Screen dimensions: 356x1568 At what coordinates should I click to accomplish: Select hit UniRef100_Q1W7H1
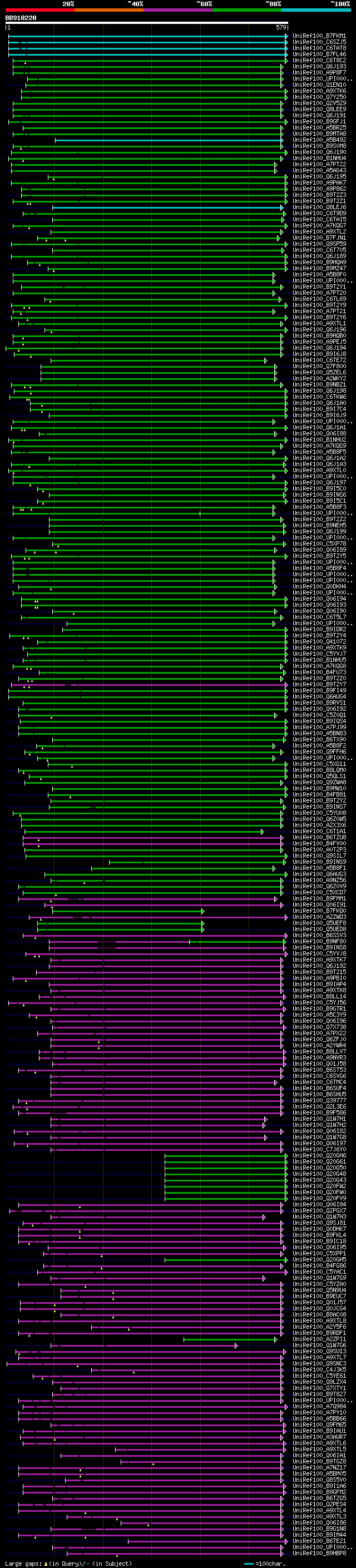coord(319,1119)
